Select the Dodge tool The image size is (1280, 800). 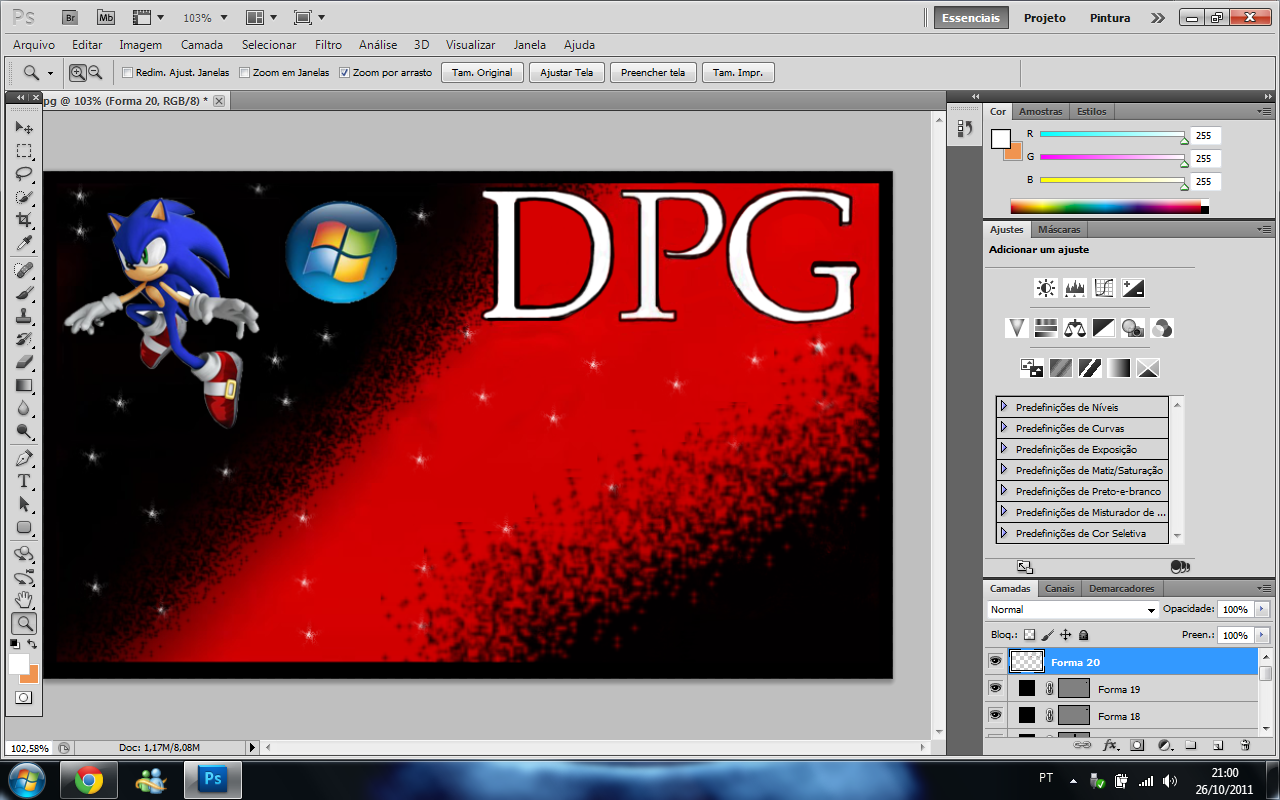pyautogui.click(x=24, y=431)
